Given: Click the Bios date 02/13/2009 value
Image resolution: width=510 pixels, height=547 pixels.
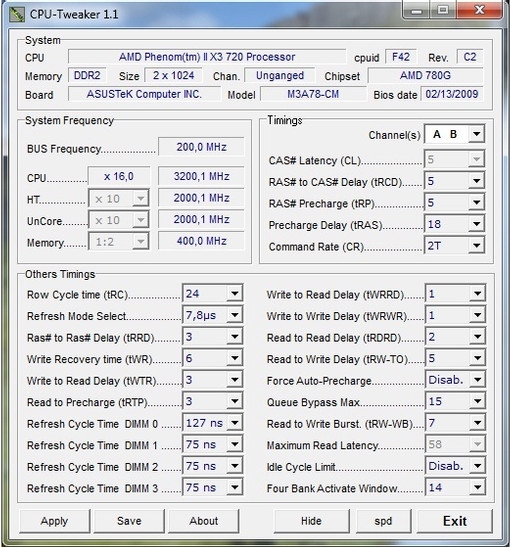Looking at the screenshot, I should tap(452, 94).
